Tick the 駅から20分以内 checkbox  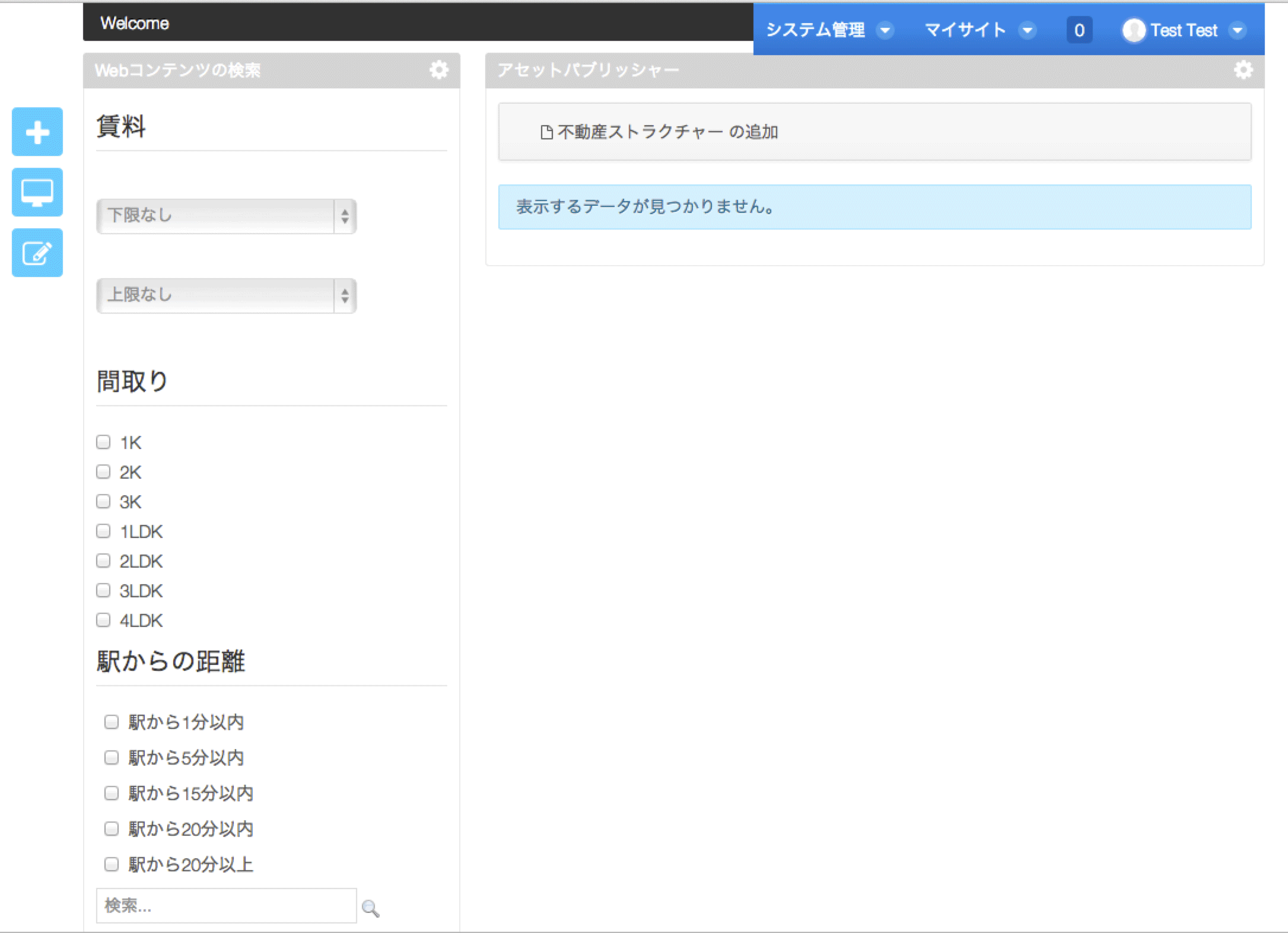pyautogui.click(x=112, y=829)
